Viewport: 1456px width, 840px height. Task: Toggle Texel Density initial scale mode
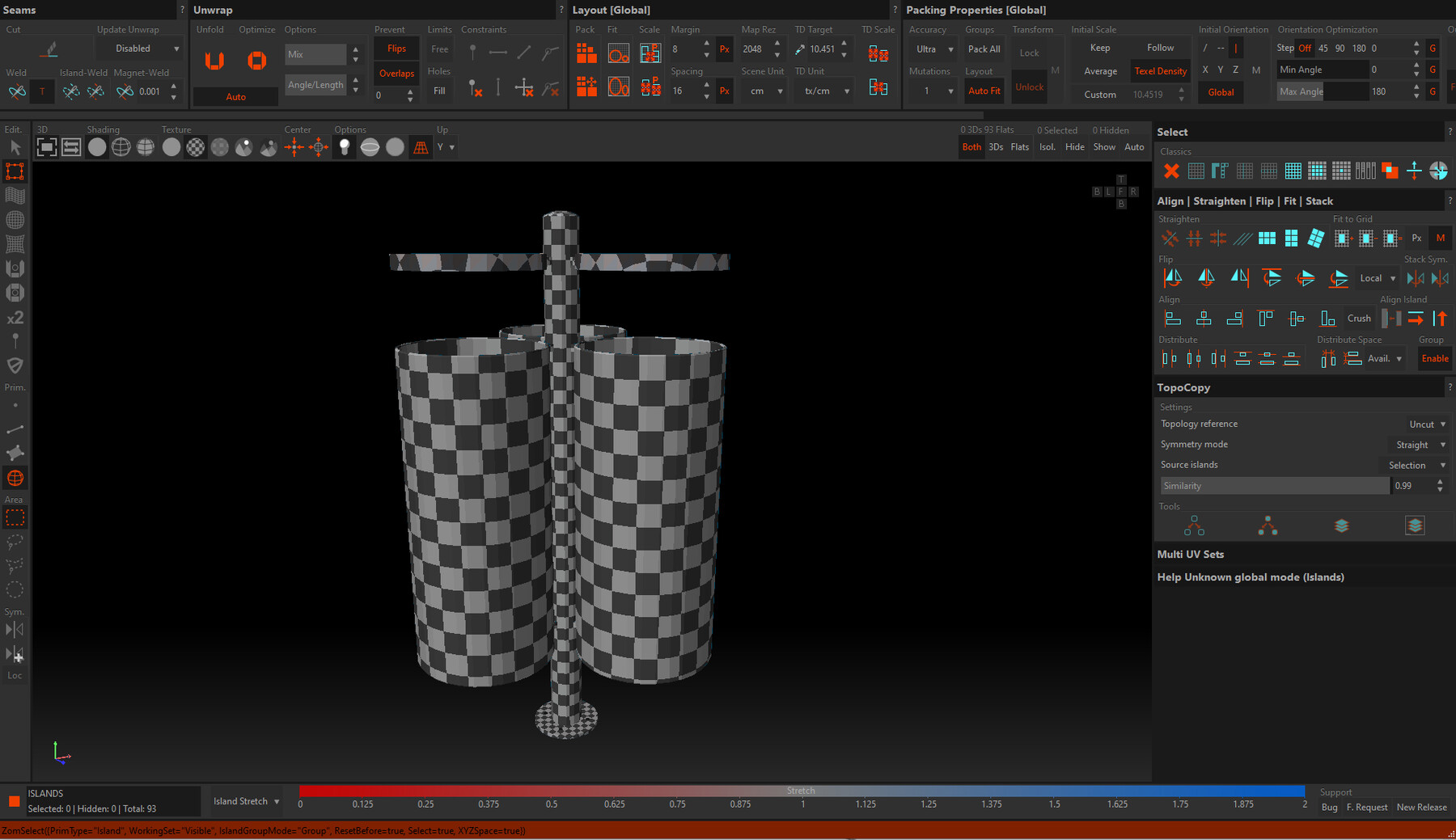click(1160, 71)
